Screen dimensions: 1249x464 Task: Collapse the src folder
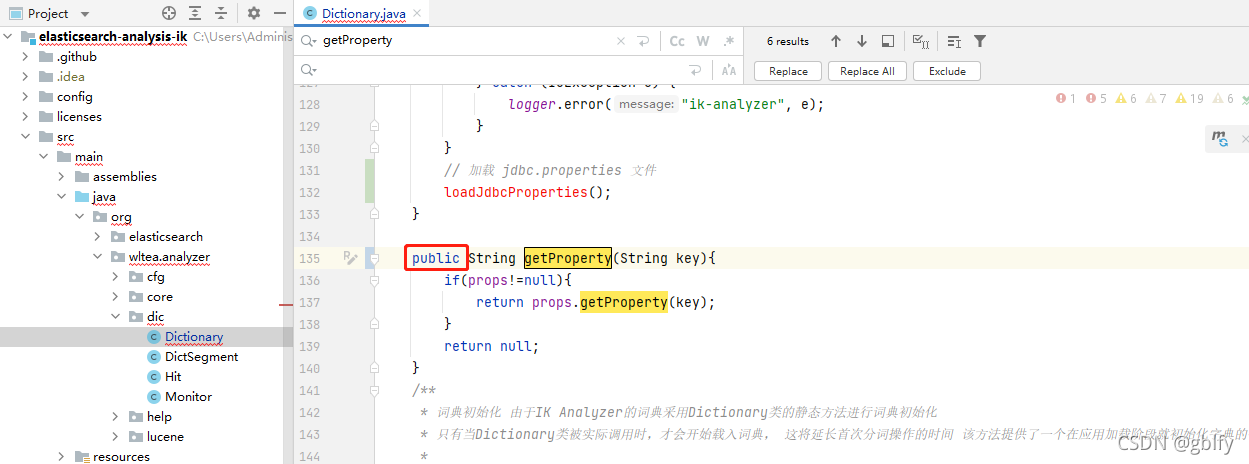click(x=27, y=137)
